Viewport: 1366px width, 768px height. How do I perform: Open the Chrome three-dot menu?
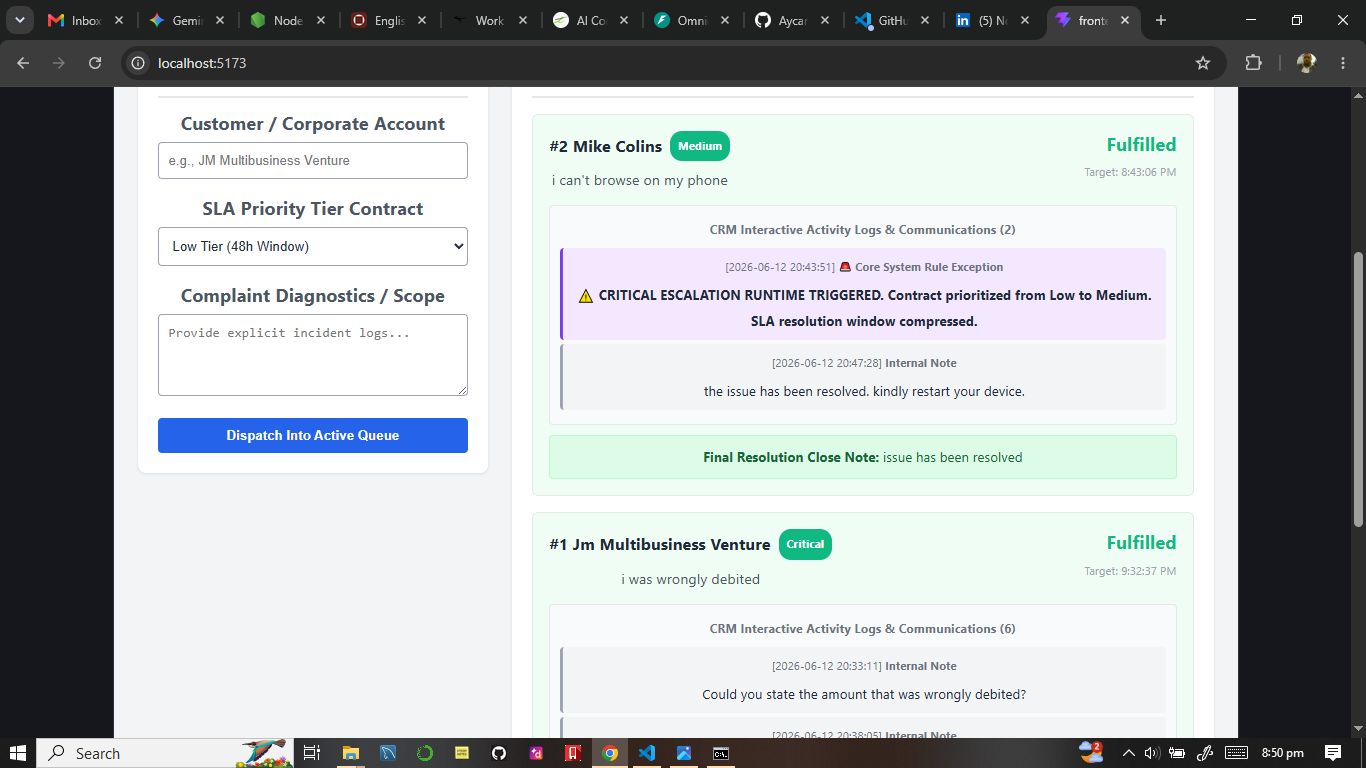pos(1342,63)
